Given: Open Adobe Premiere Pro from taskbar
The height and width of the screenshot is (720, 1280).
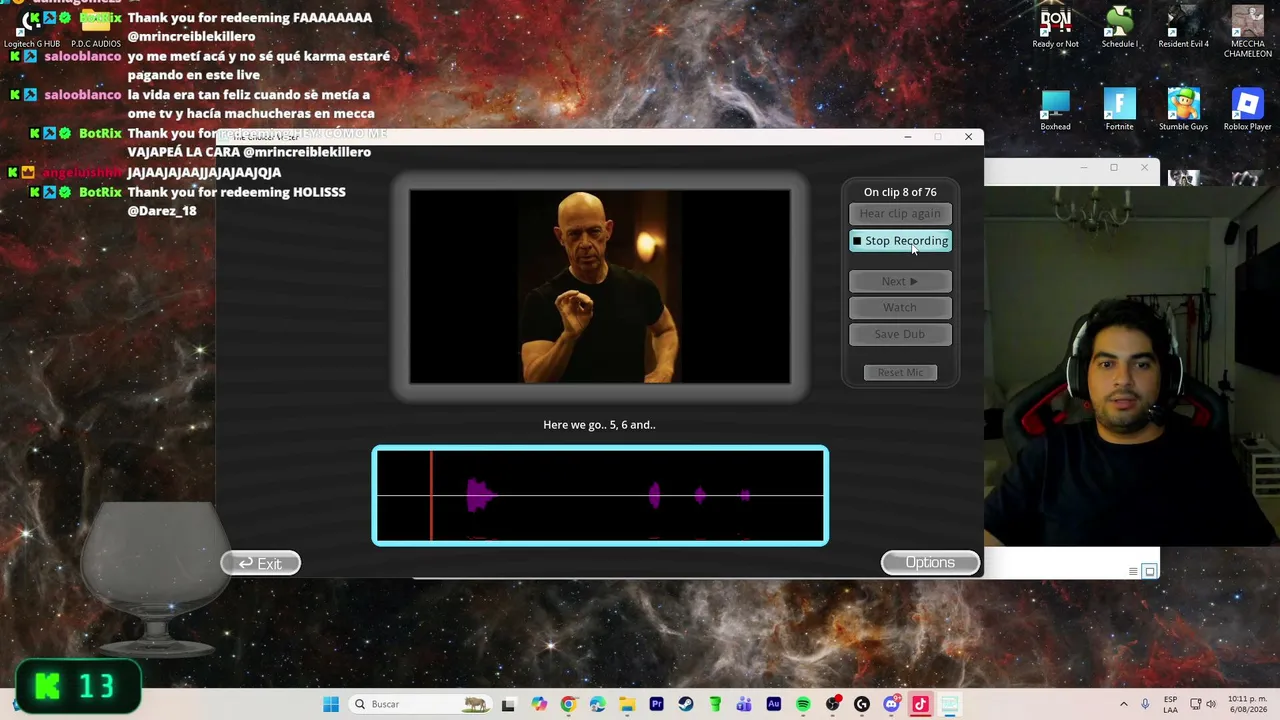Looking at the screenshot, I should point(656,704).
